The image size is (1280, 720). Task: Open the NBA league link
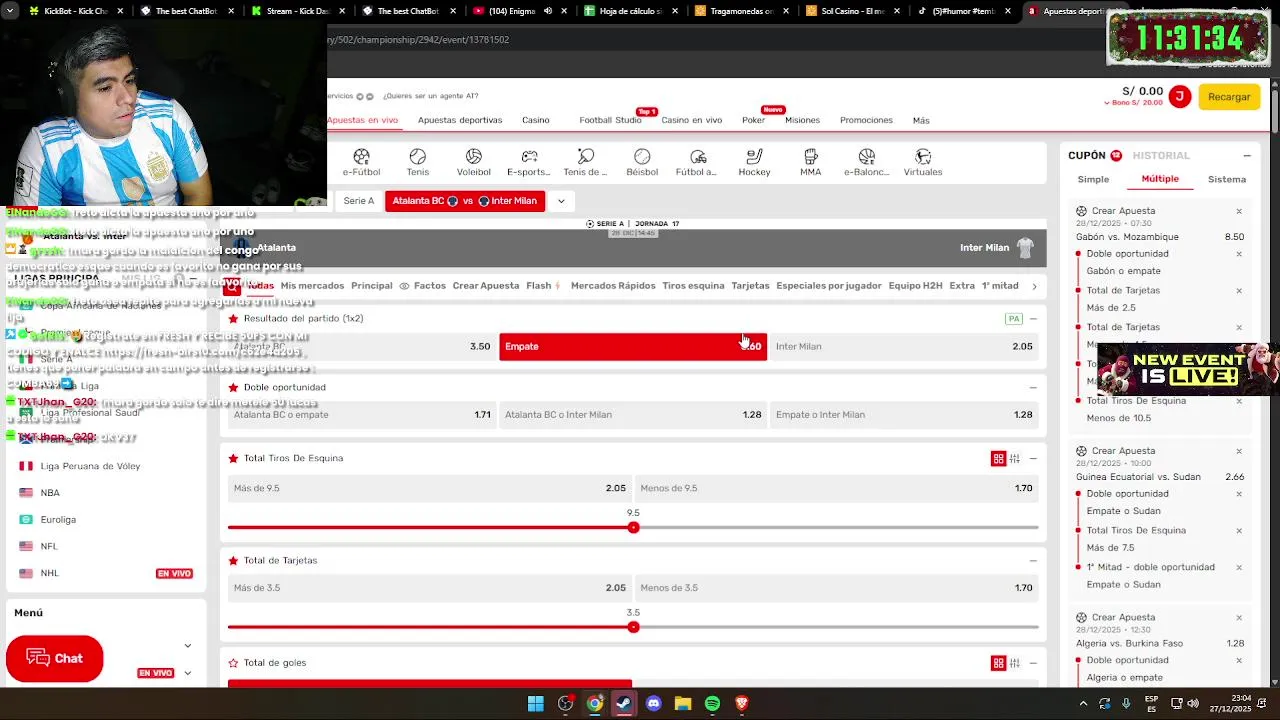click(50, 493)
